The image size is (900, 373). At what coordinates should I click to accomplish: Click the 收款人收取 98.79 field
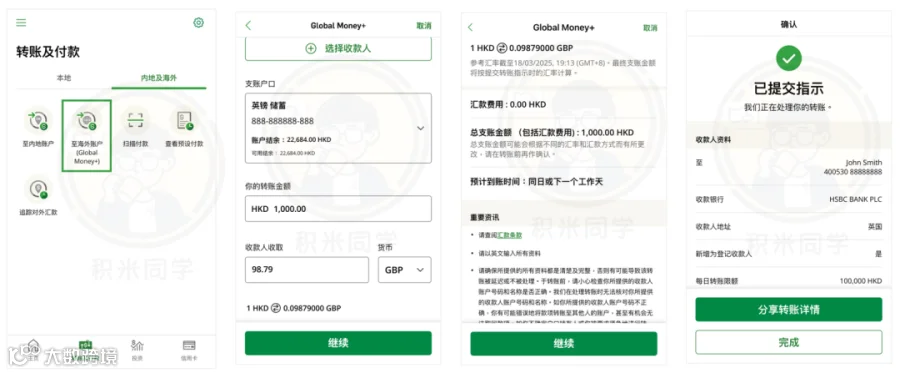(x=307, y=270)
